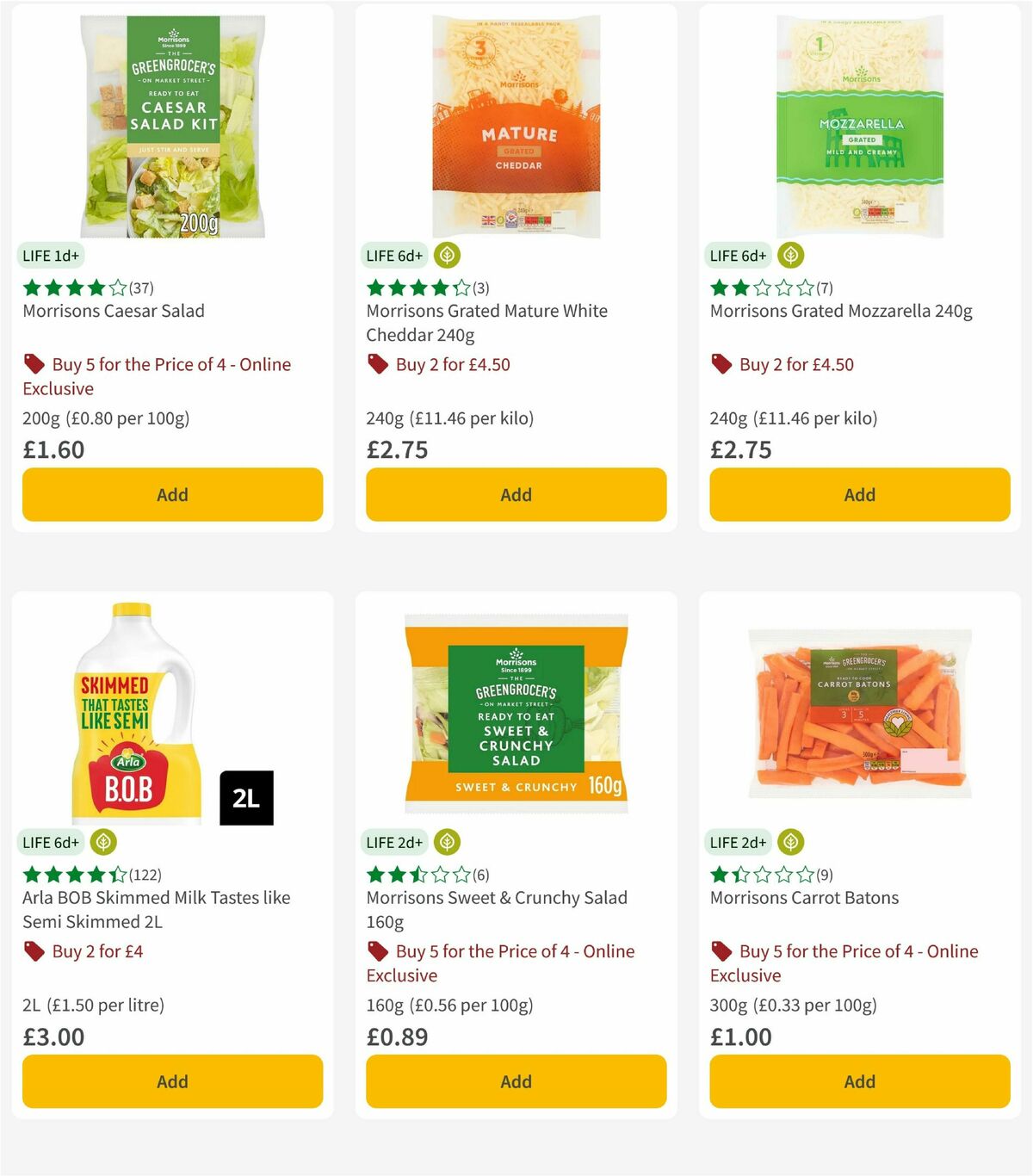Screen dimensions: 1033x1176
Task: Add Sweet & Crunchy Salad to basket
Action: [x=516, y=1081]
